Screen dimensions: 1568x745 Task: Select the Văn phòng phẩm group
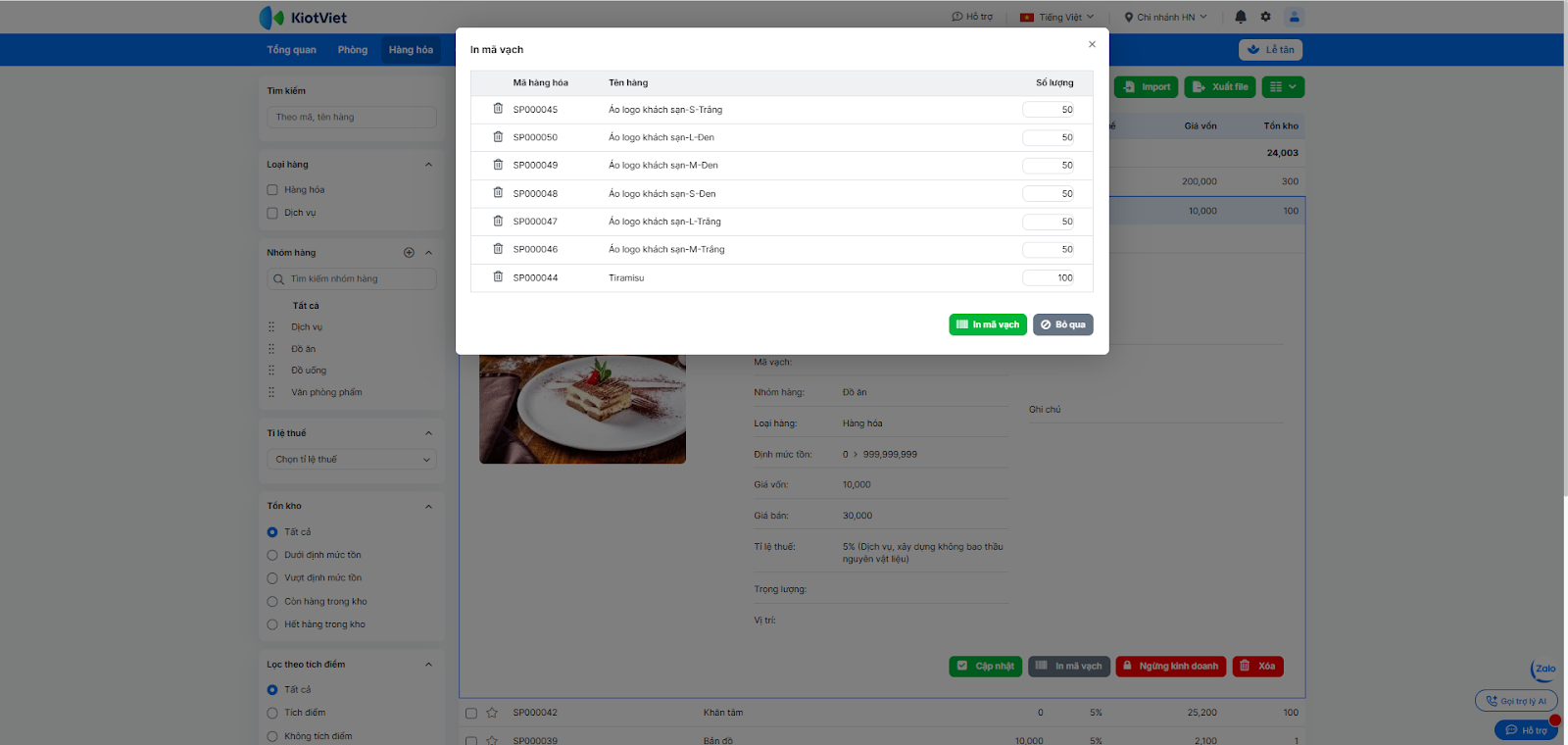tap(326, 392)
